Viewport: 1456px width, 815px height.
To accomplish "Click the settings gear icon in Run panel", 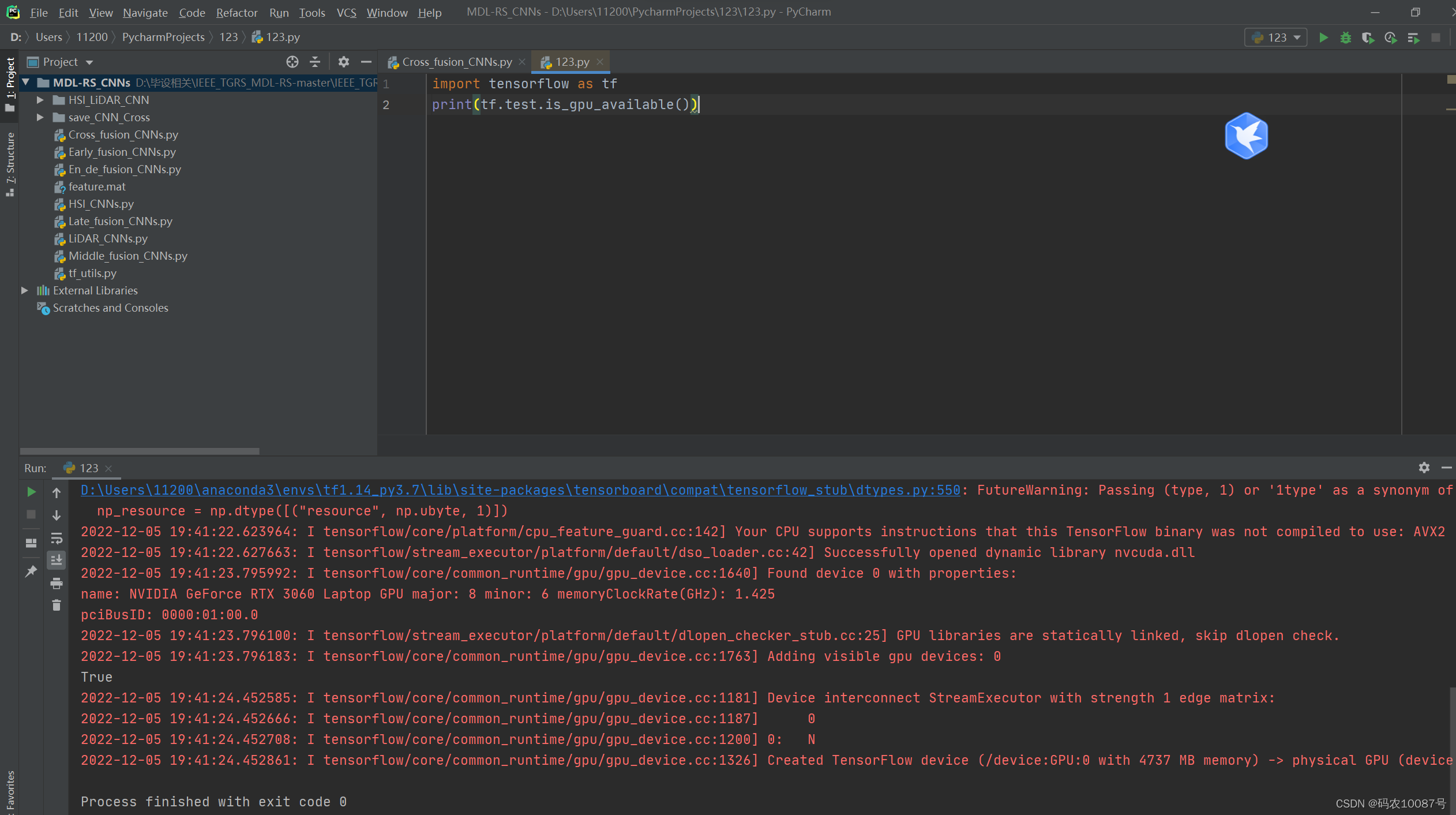I will (1424, 467).
